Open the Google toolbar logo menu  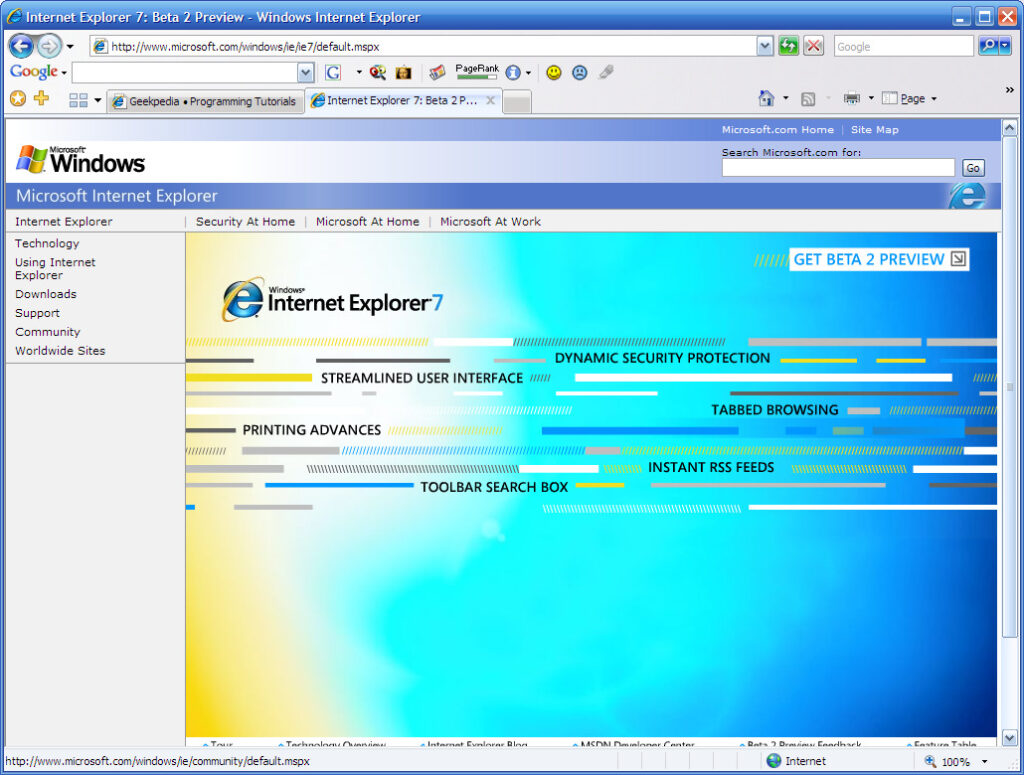coord(38,72)
